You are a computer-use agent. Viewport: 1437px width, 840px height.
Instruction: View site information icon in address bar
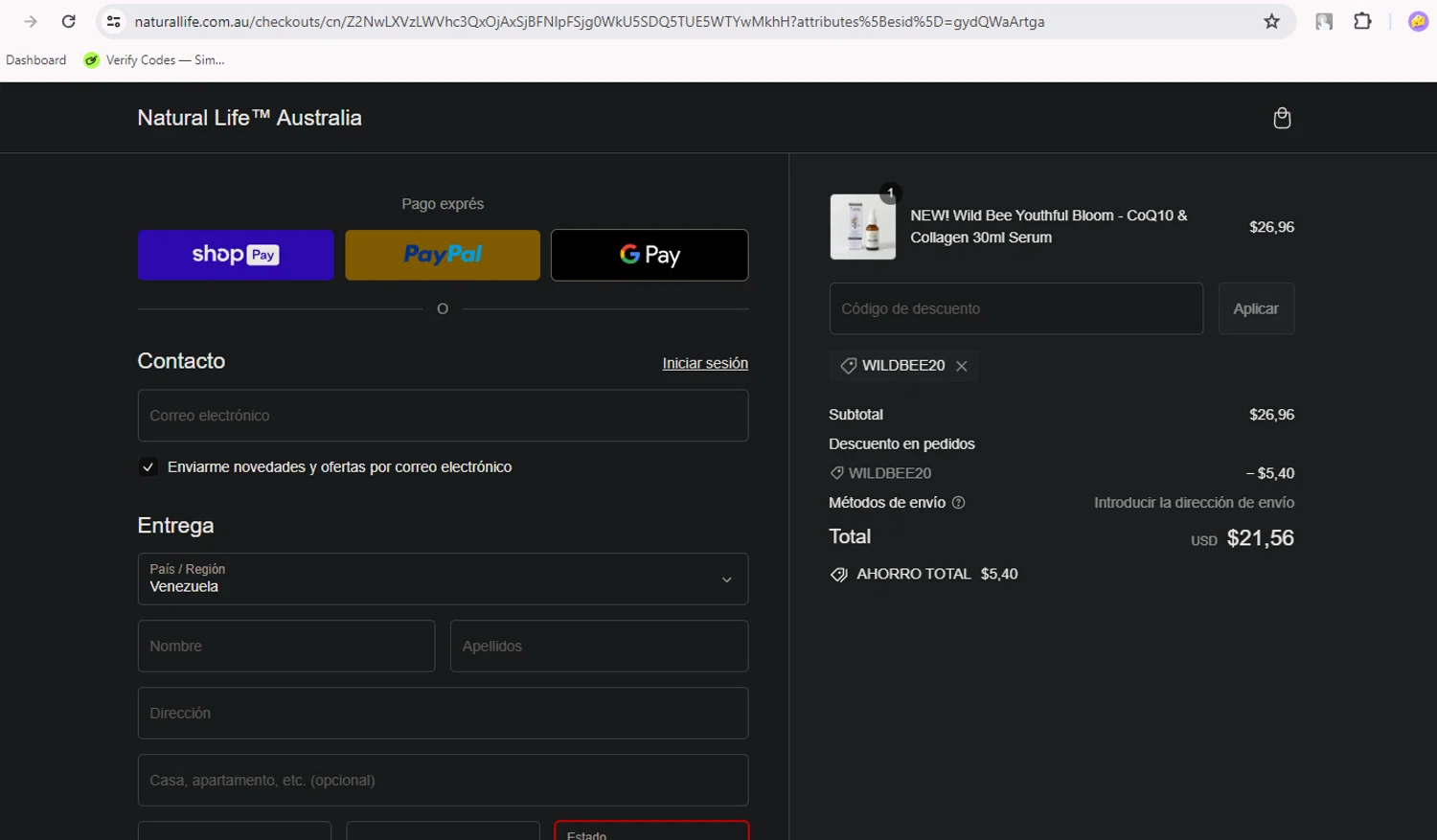coord(113,21)
